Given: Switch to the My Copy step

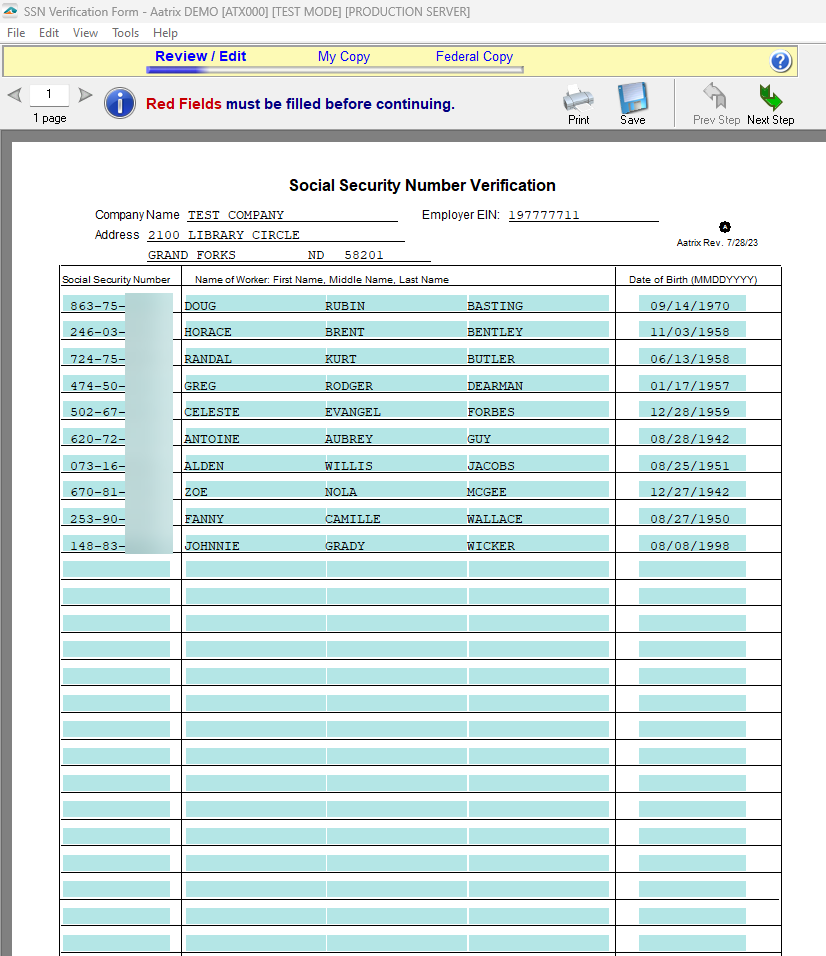Looking at the screenshot, I should pyautogui.click(x=343, y=57).
